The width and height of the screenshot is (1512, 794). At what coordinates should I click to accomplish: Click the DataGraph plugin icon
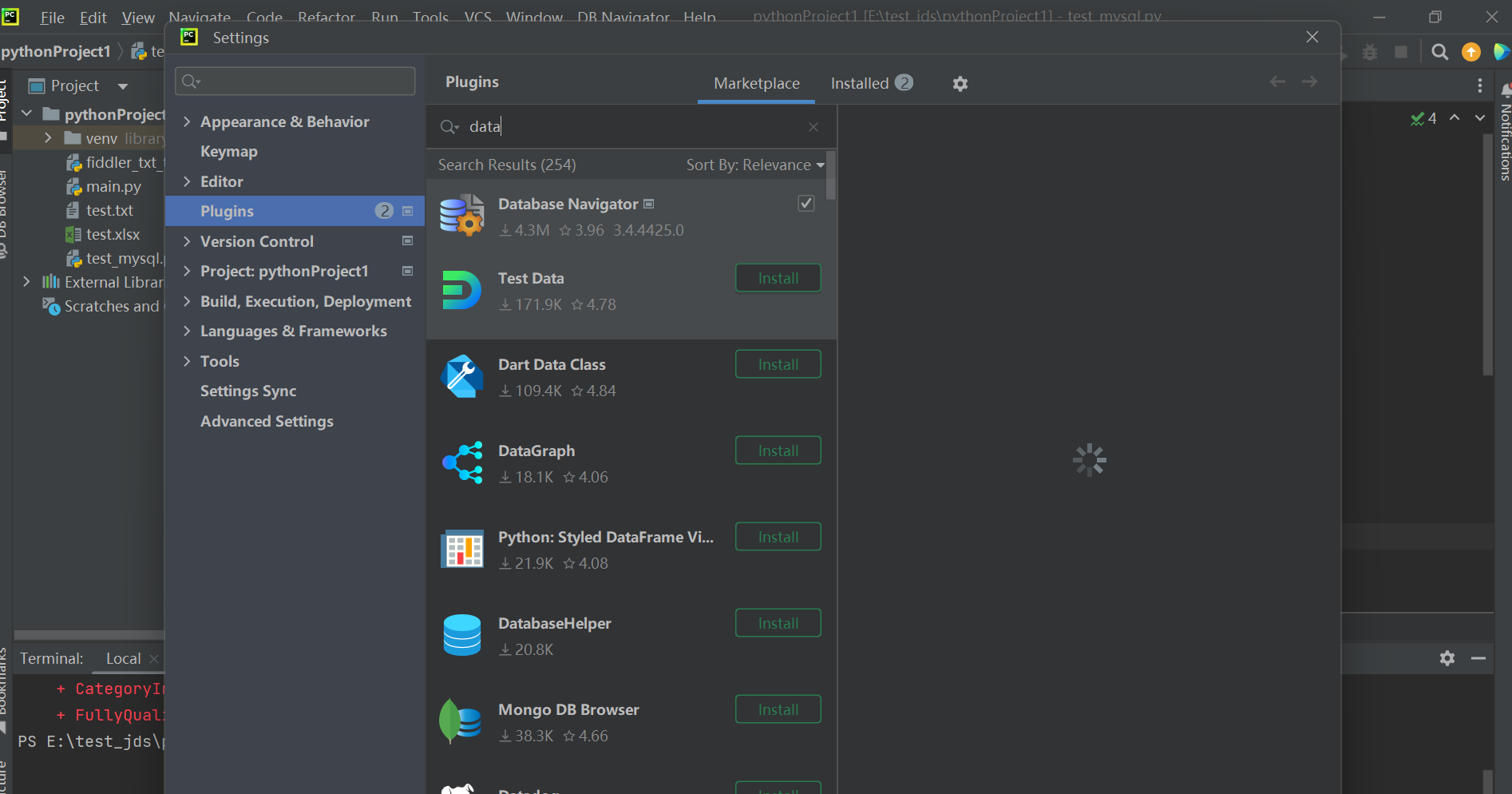coord(462,463)
